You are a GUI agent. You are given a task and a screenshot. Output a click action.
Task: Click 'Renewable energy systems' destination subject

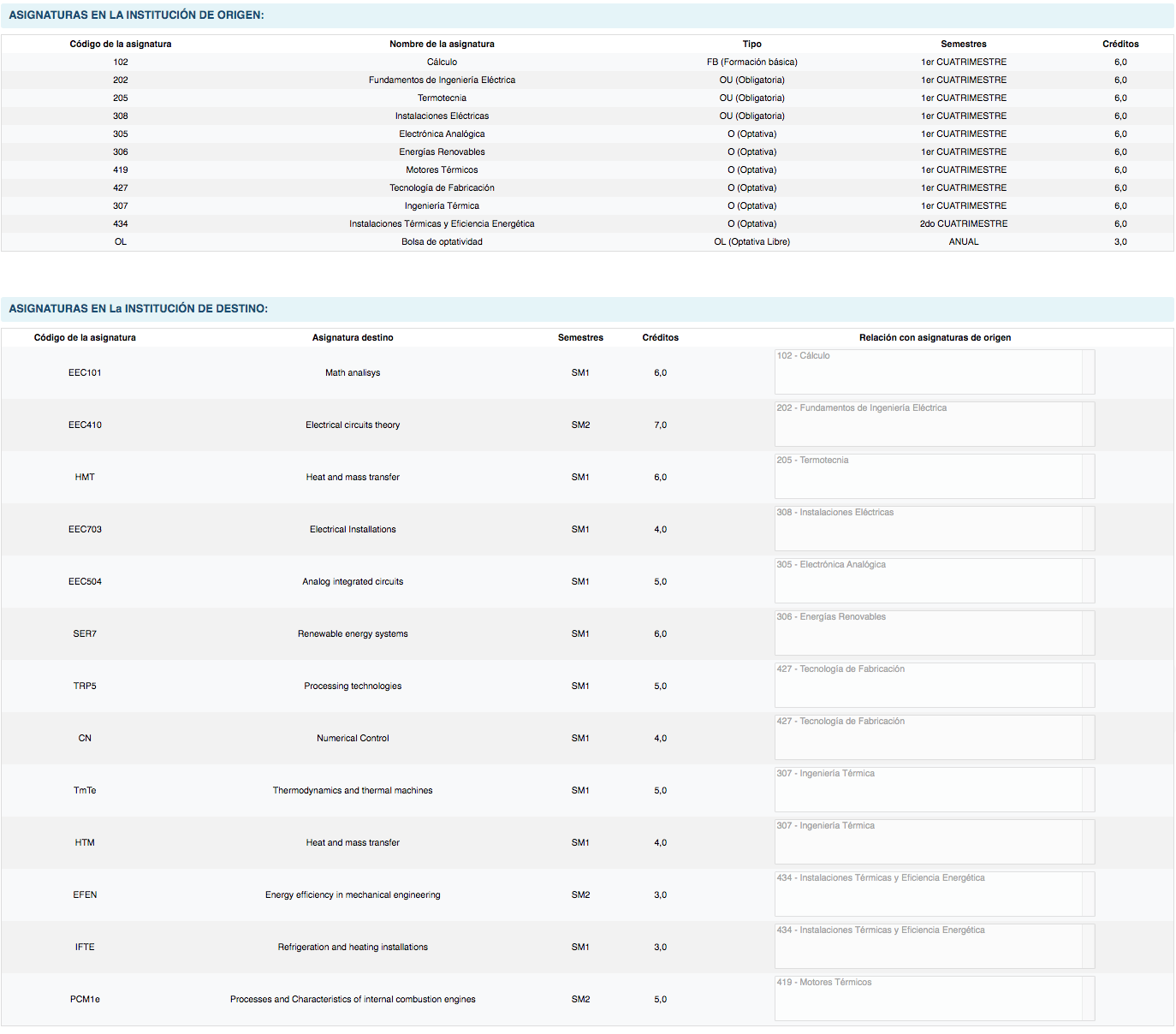(x=353, y=633)
